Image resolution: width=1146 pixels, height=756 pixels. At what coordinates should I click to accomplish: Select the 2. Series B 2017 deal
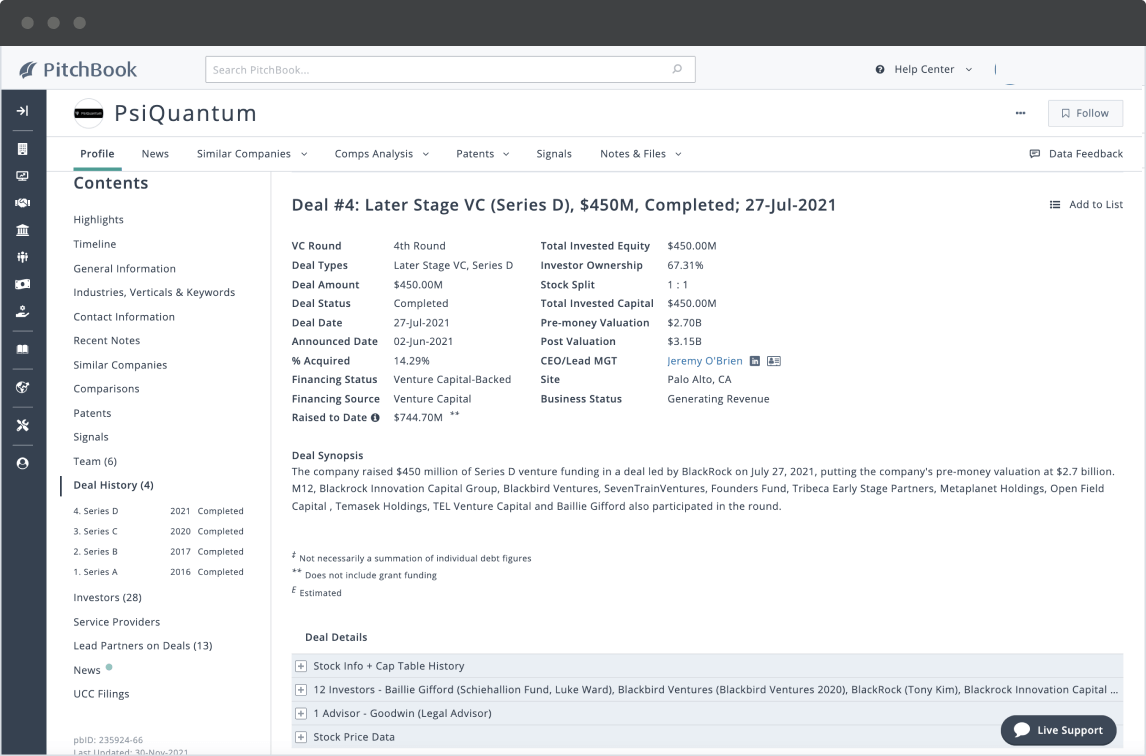pyautogui.click(x=159, y=552)
